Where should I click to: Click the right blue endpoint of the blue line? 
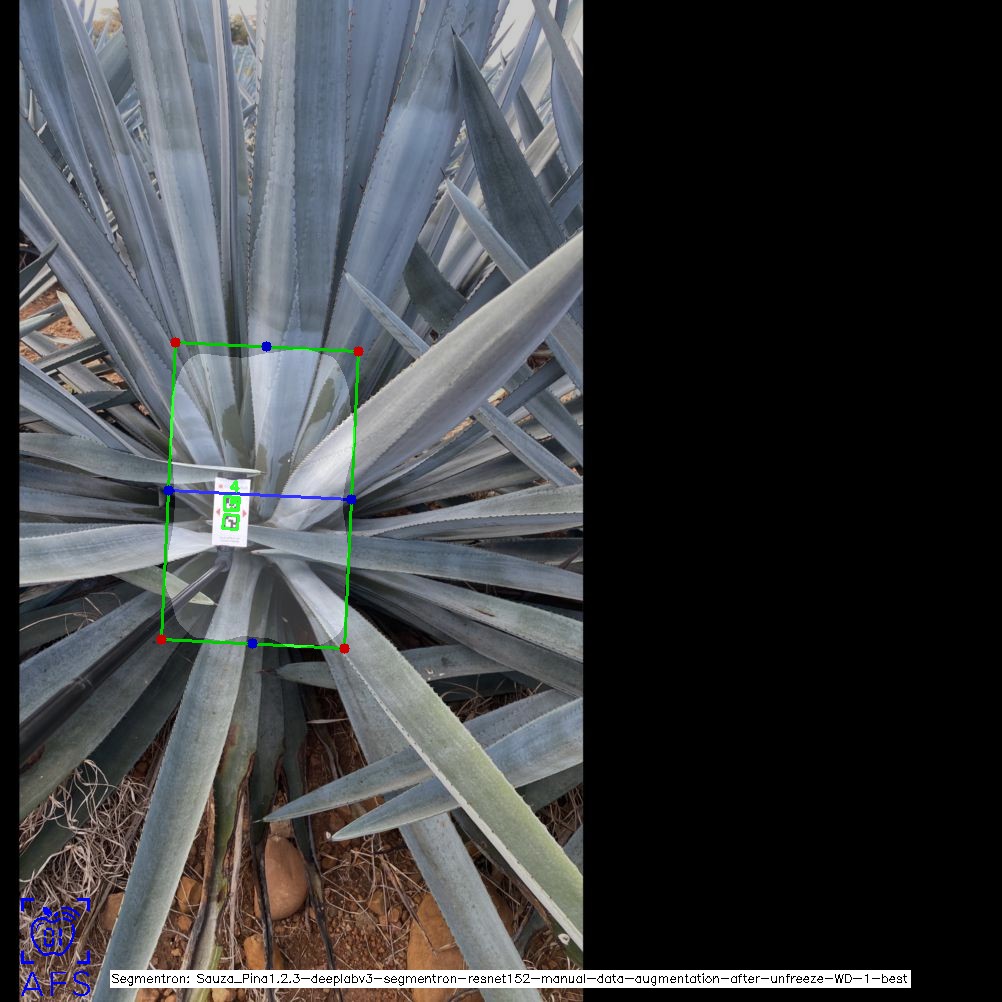pyautogui.click(x=351, y=500)
